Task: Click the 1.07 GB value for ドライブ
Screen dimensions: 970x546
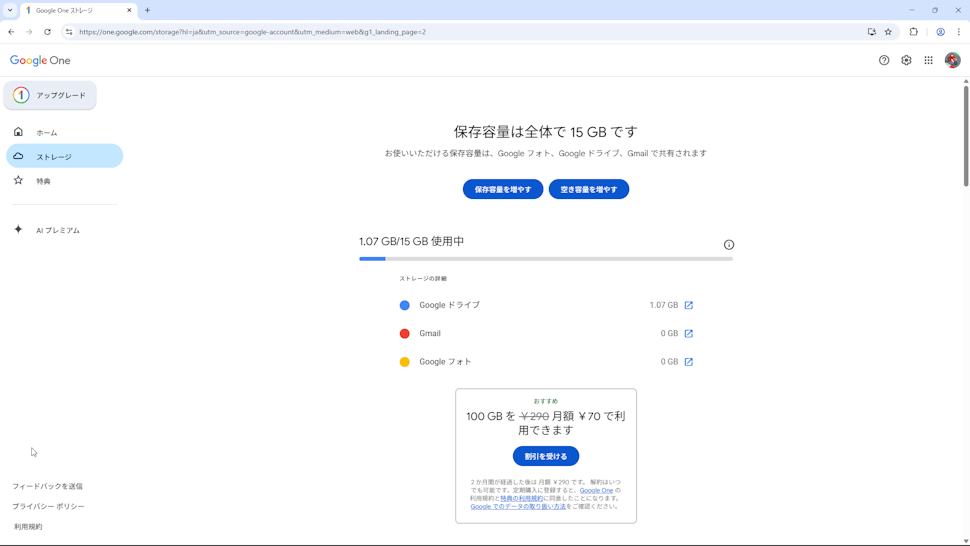Action: (664, 305)
